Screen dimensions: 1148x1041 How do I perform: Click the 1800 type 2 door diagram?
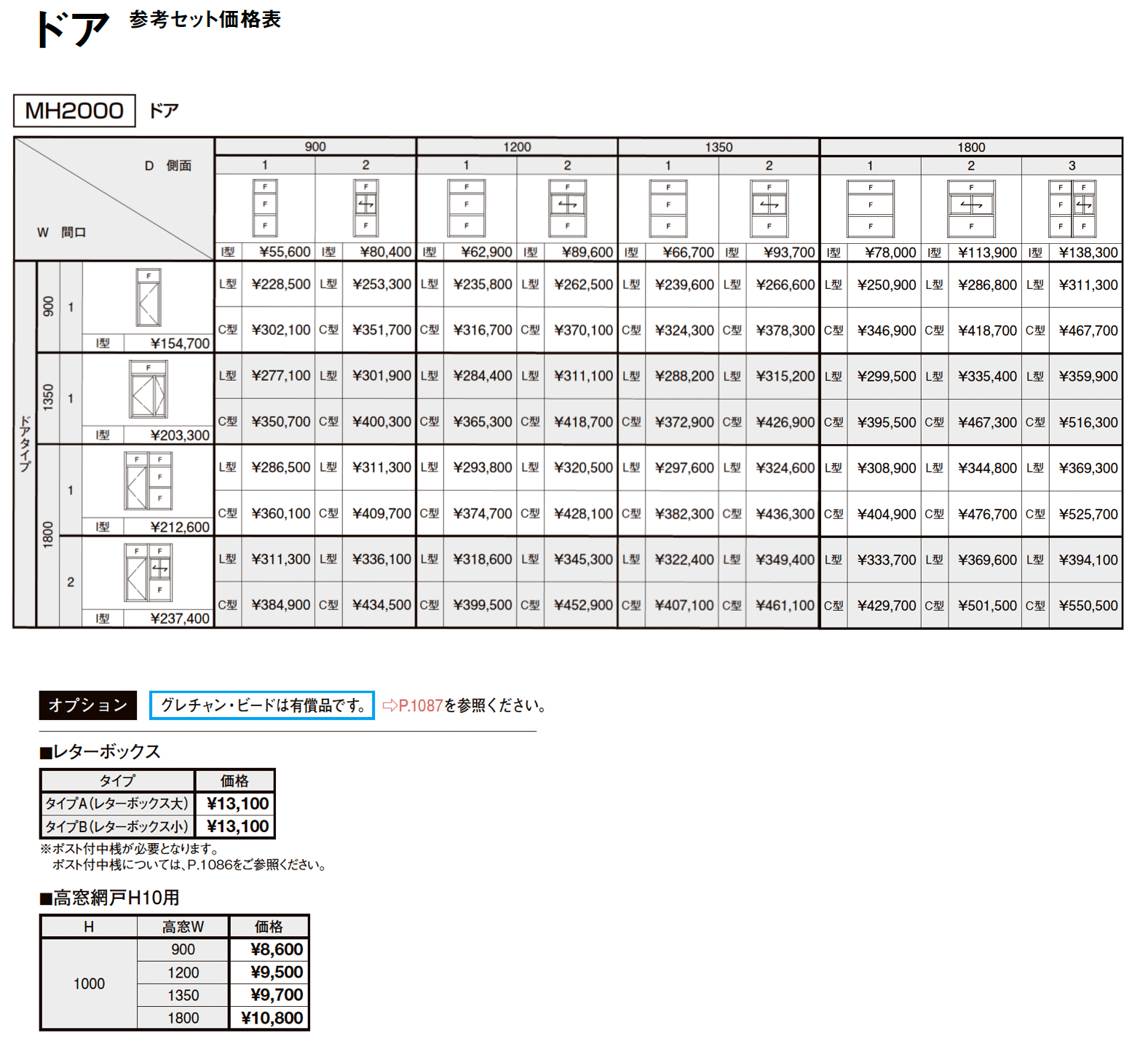coord(149,573)
